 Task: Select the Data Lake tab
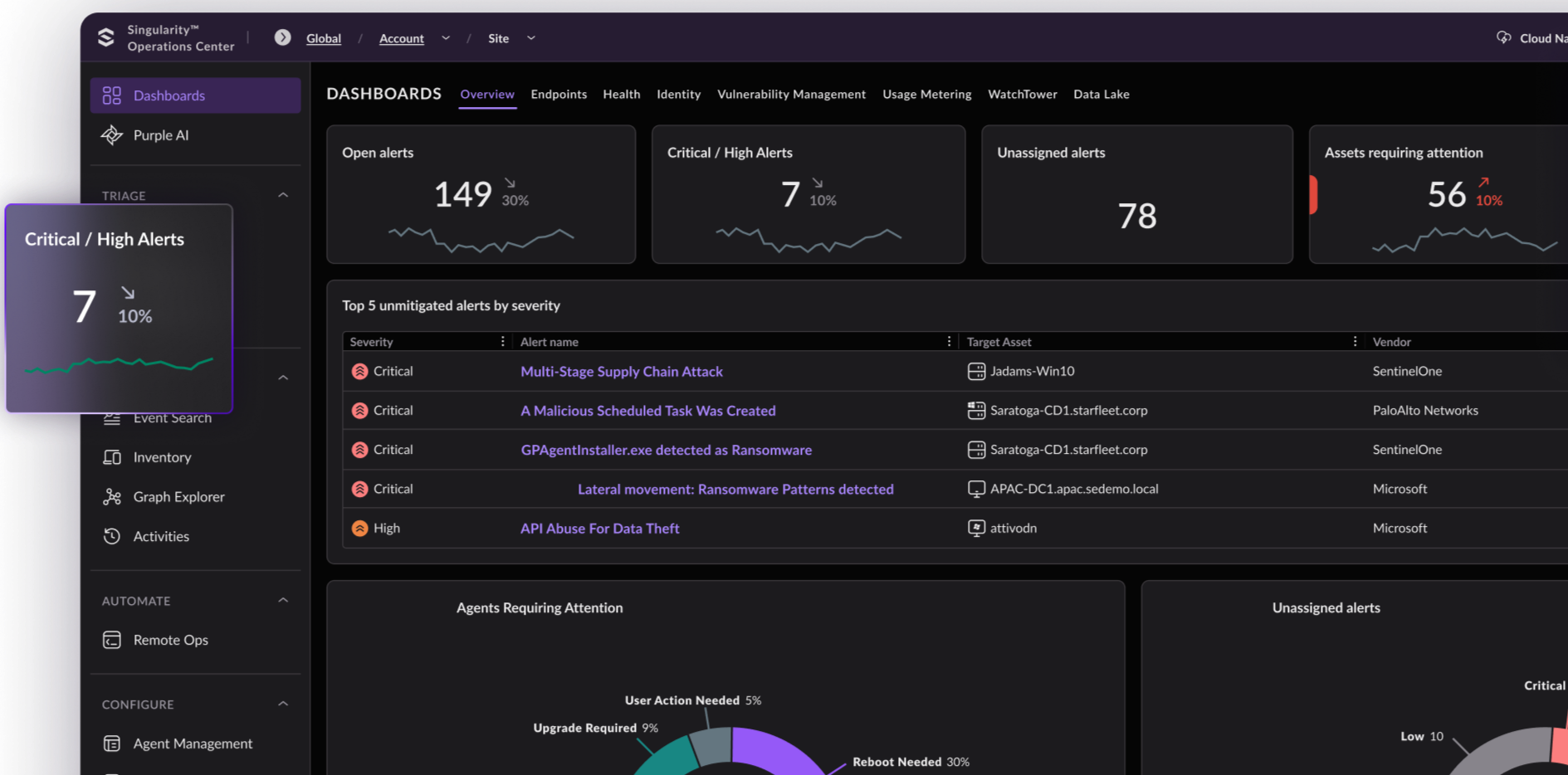[x=1102, y=95]
